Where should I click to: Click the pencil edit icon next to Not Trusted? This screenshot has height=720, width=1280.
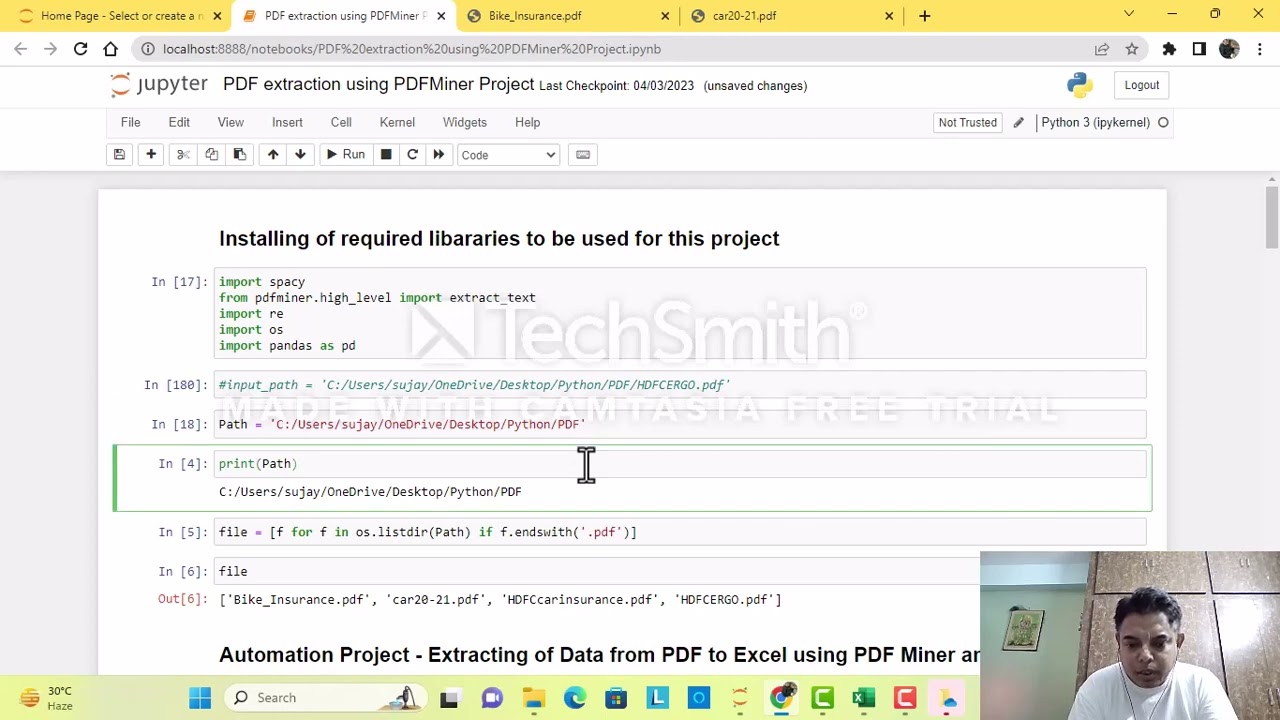(1018, 122)
